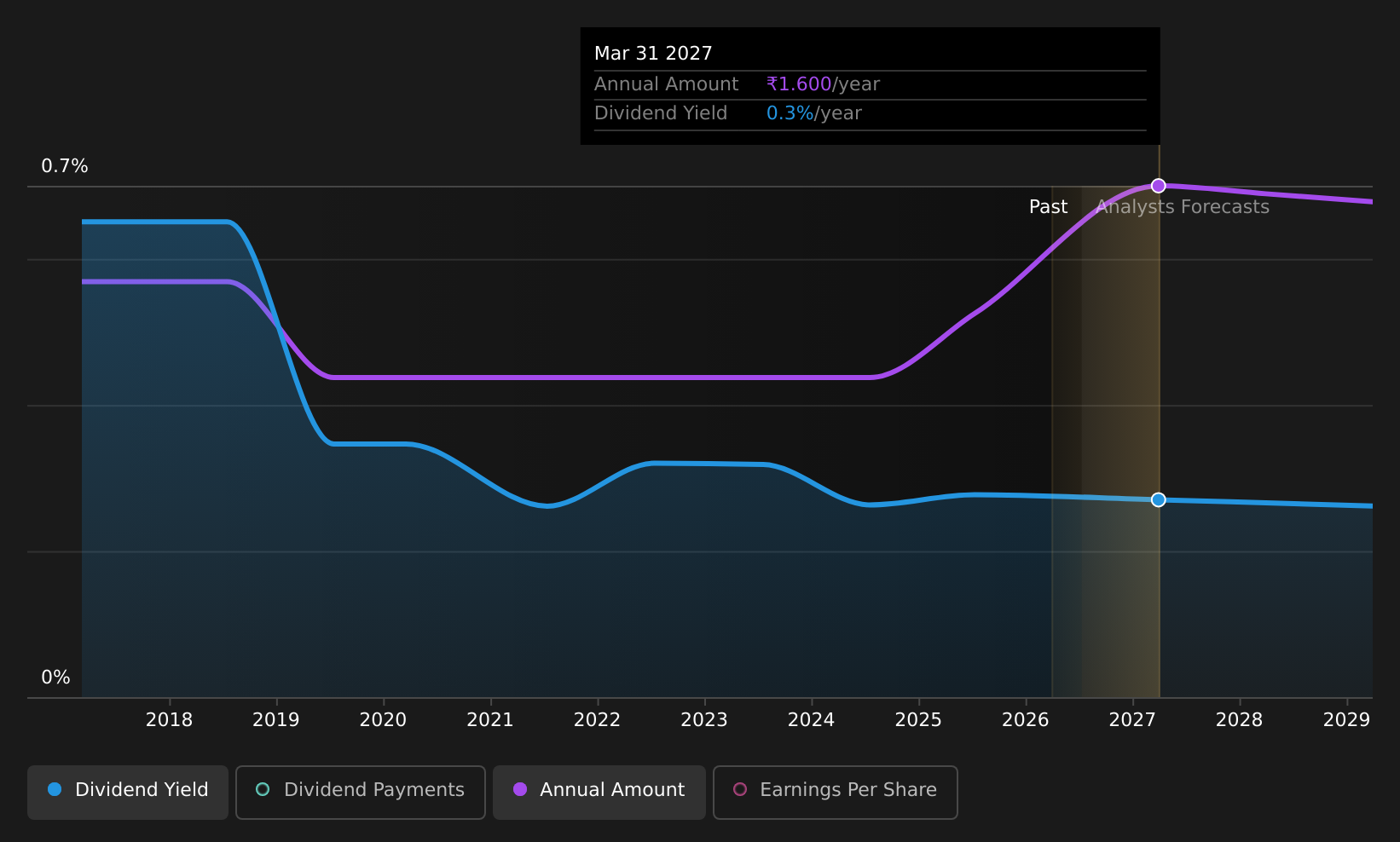Click the purple Annual Amount marker at 2027

[1158, 186]
